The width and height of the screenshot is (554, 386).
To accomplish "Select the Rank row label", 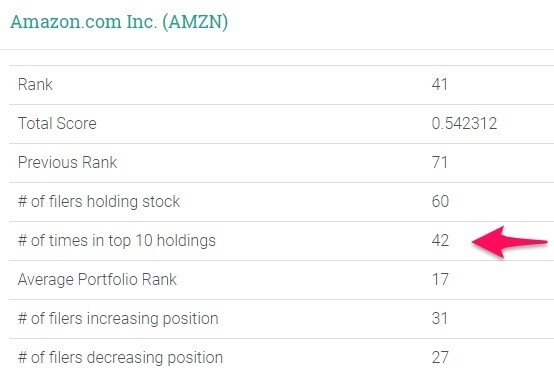I will (35, 84).
